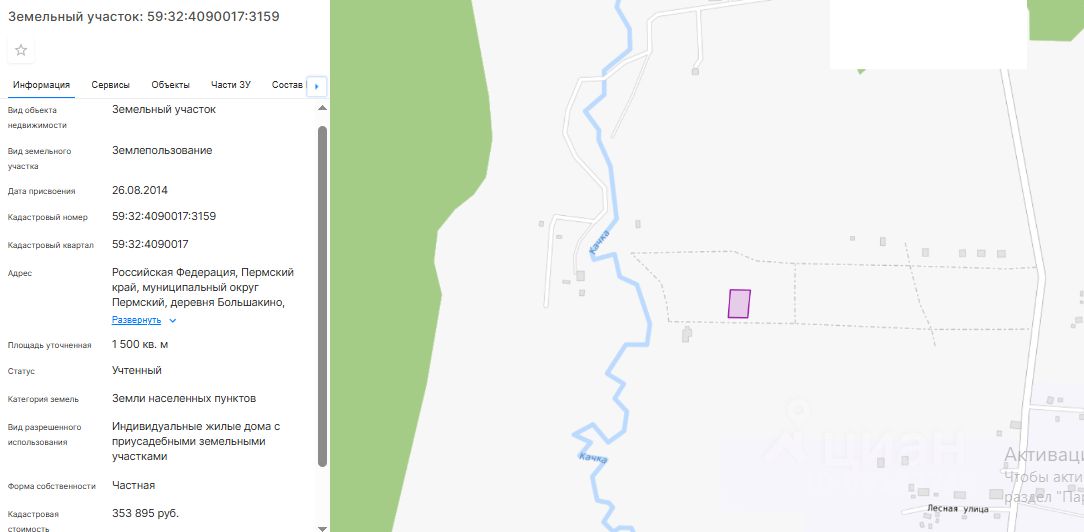Click the info panel vertical scrollbar thumb

(322, 296)
